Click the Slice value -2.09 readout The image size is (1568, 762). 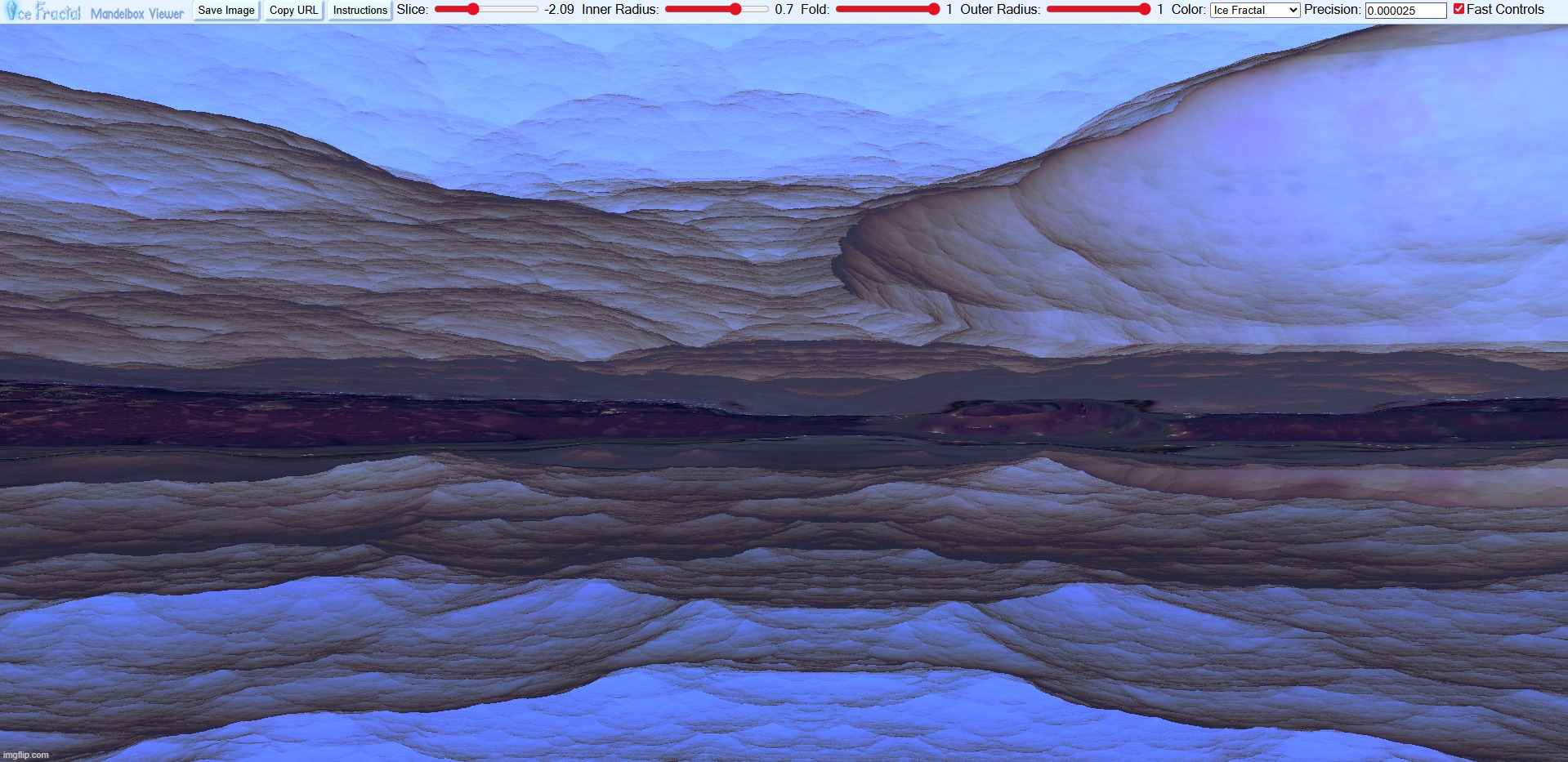[559, 10]
